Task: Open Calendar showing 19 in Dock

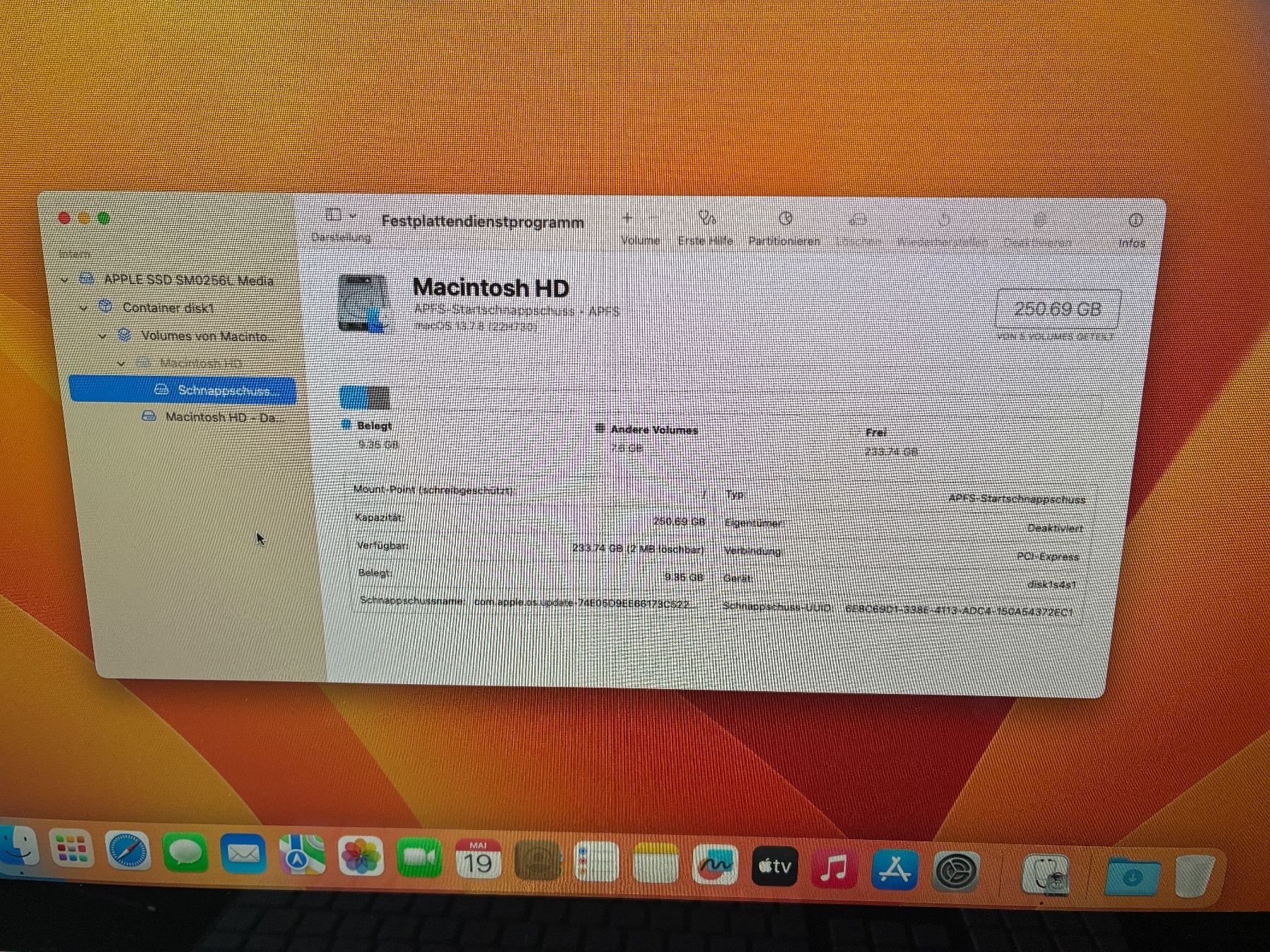Action: click(478, 860)
